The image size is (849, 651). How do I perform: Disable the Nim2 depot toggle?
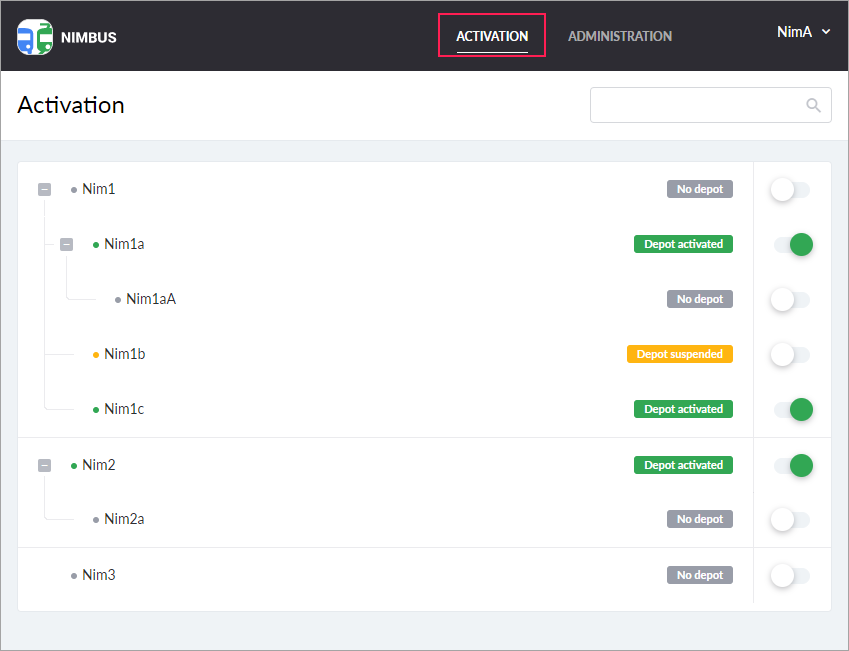click(x=792, y=465)
